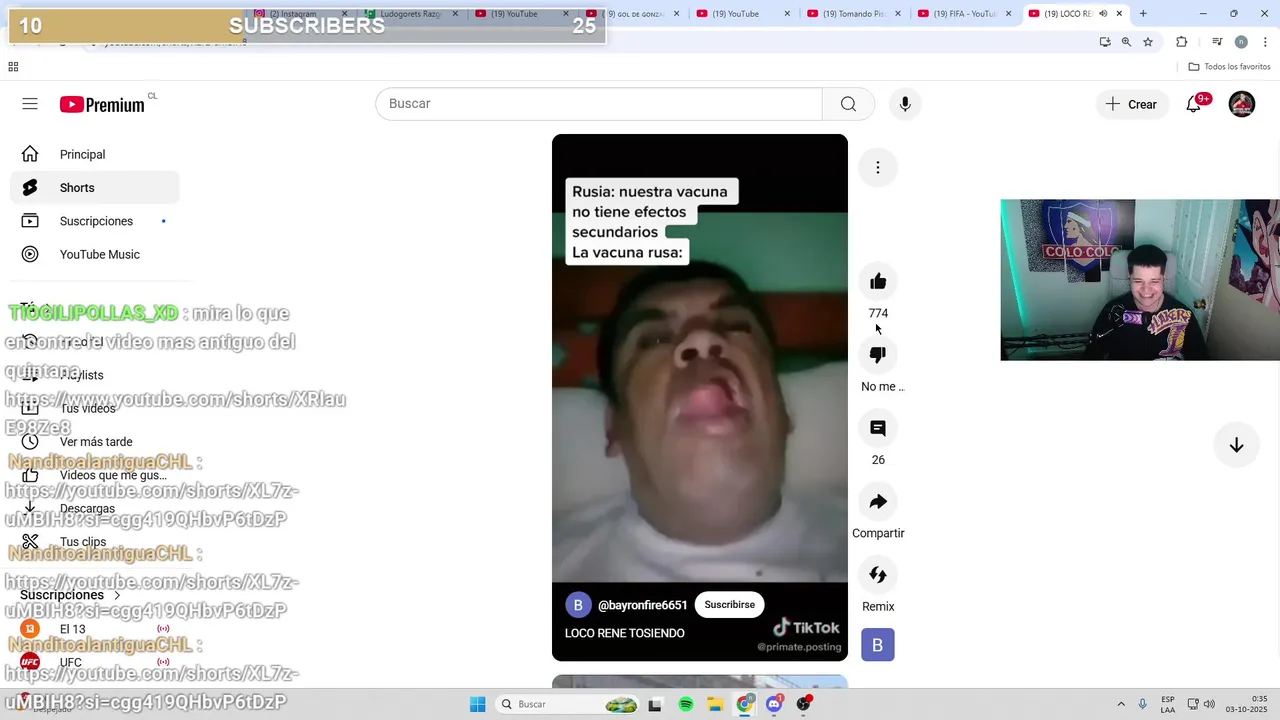
Task: Open the Short's sound tile B
Action: click(878, 645)
